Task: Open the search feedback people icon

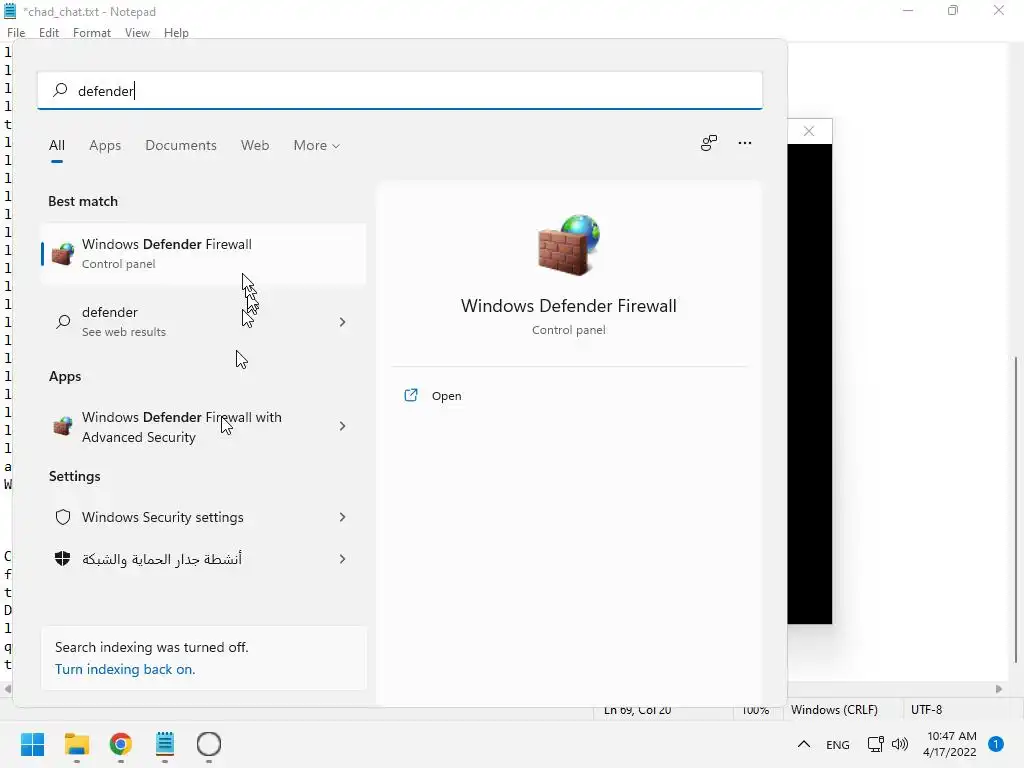Action: [709, 143]
